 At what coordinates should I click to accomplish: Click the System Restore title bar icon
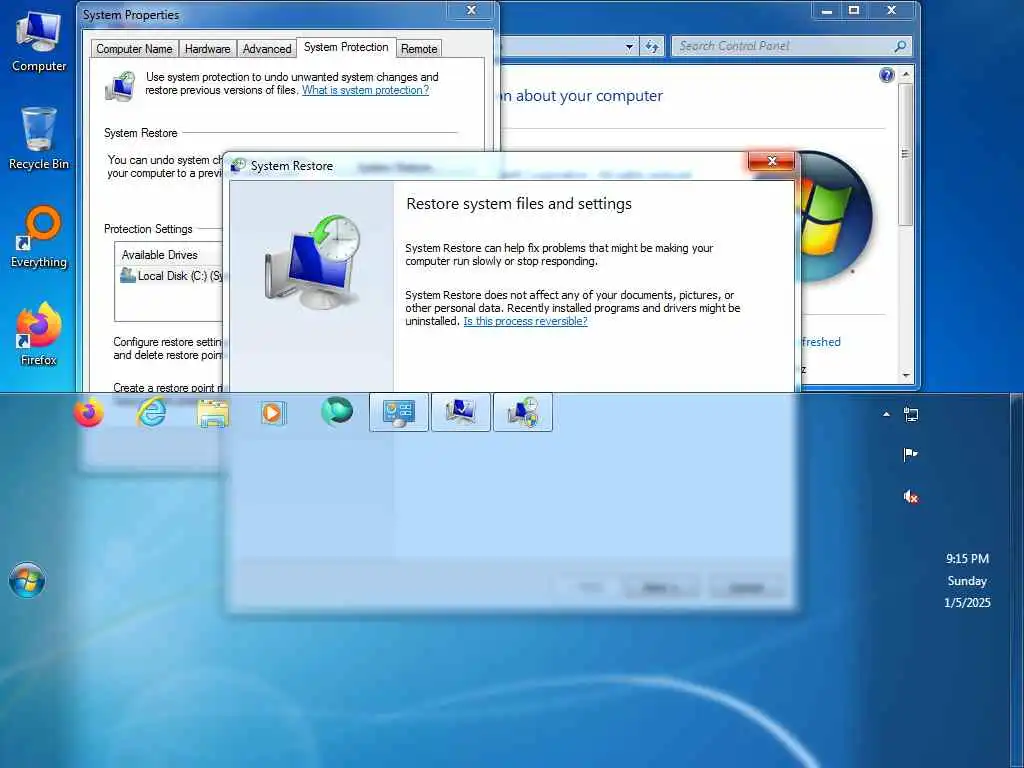(x=238, y=165)
